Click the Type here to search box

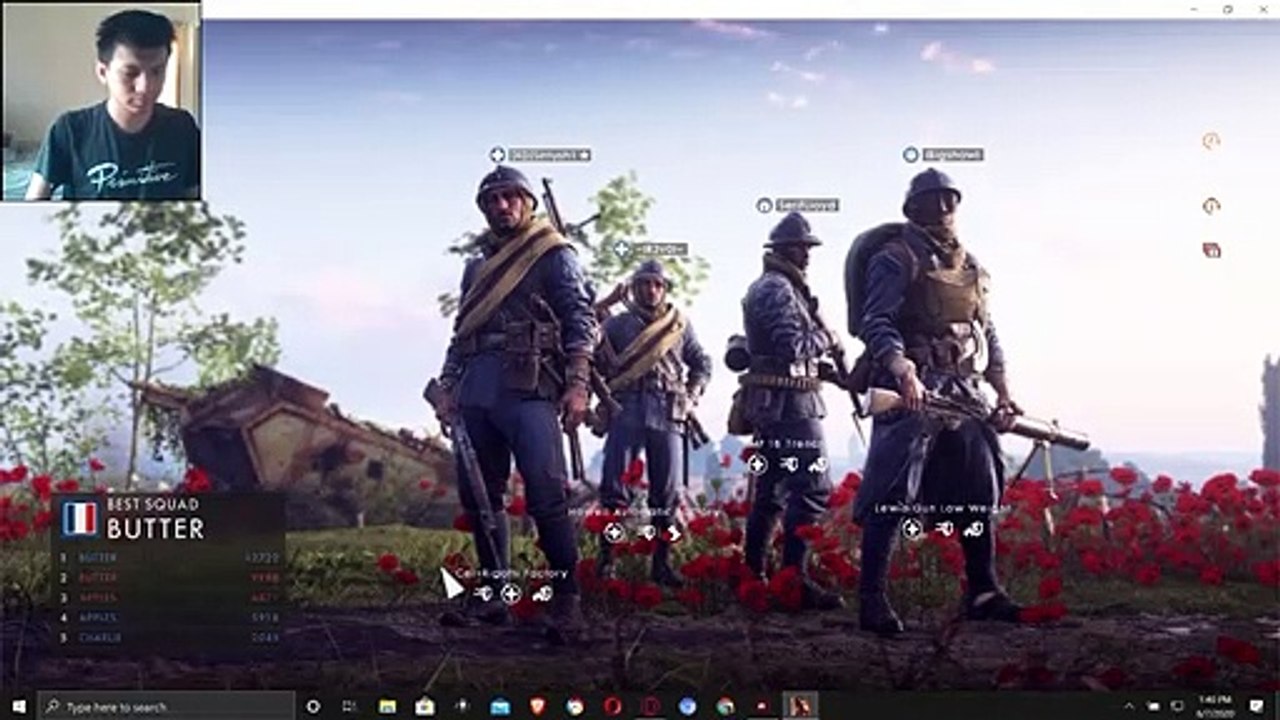(x=166, y=706)
